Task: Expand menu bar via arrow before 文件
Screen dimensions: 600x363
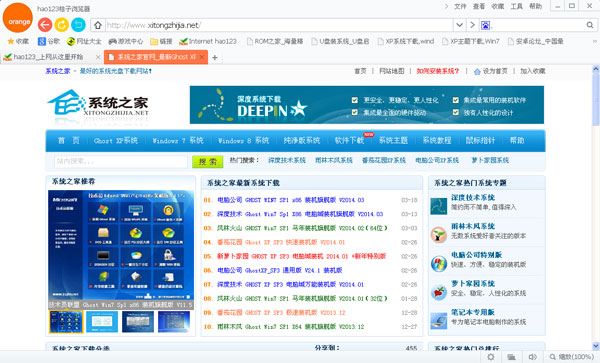Action: 446,6
